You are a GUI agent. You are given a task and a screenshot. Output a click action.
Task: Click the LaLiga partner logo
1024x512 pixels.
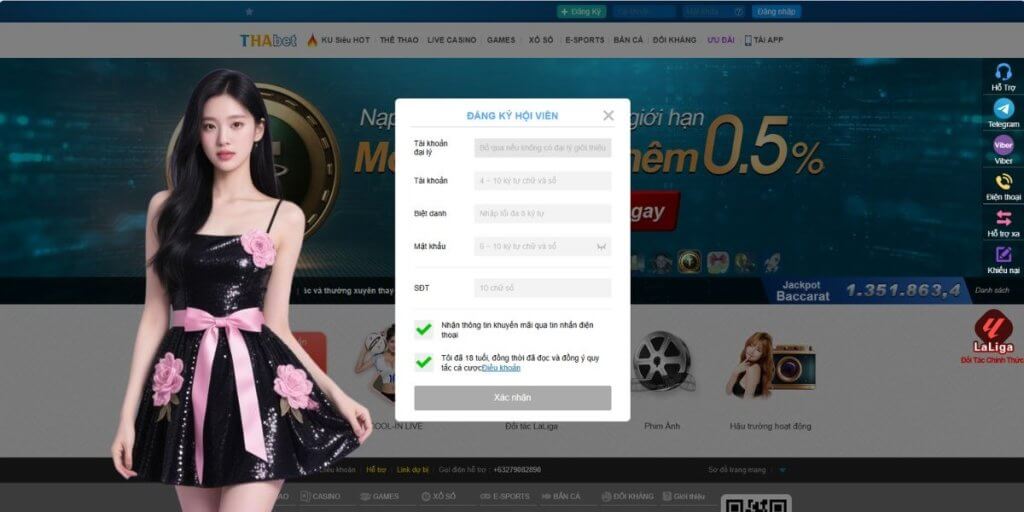(x=993, y=329)
